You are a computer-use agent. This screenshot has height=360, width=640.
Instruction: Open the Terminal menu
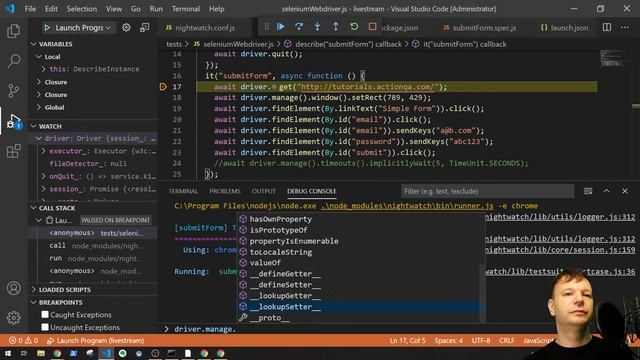click(186, 9)
